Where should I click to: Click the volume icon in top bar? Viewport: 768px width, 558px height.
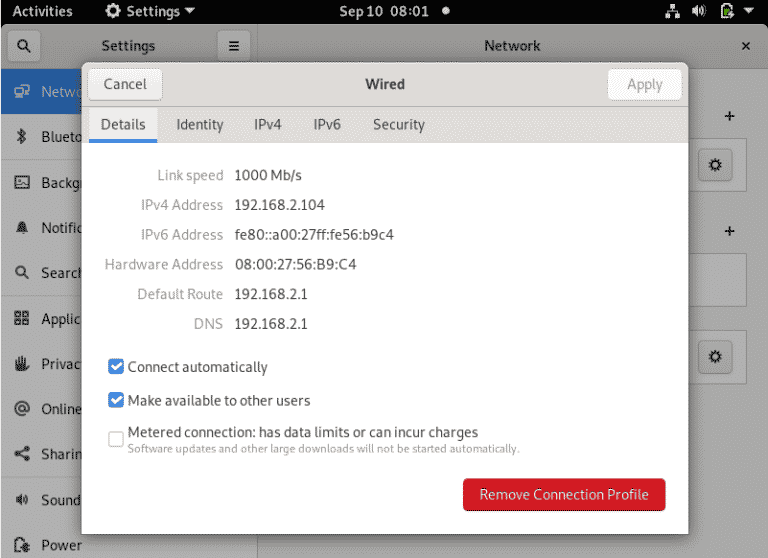(x=698, y=11)
